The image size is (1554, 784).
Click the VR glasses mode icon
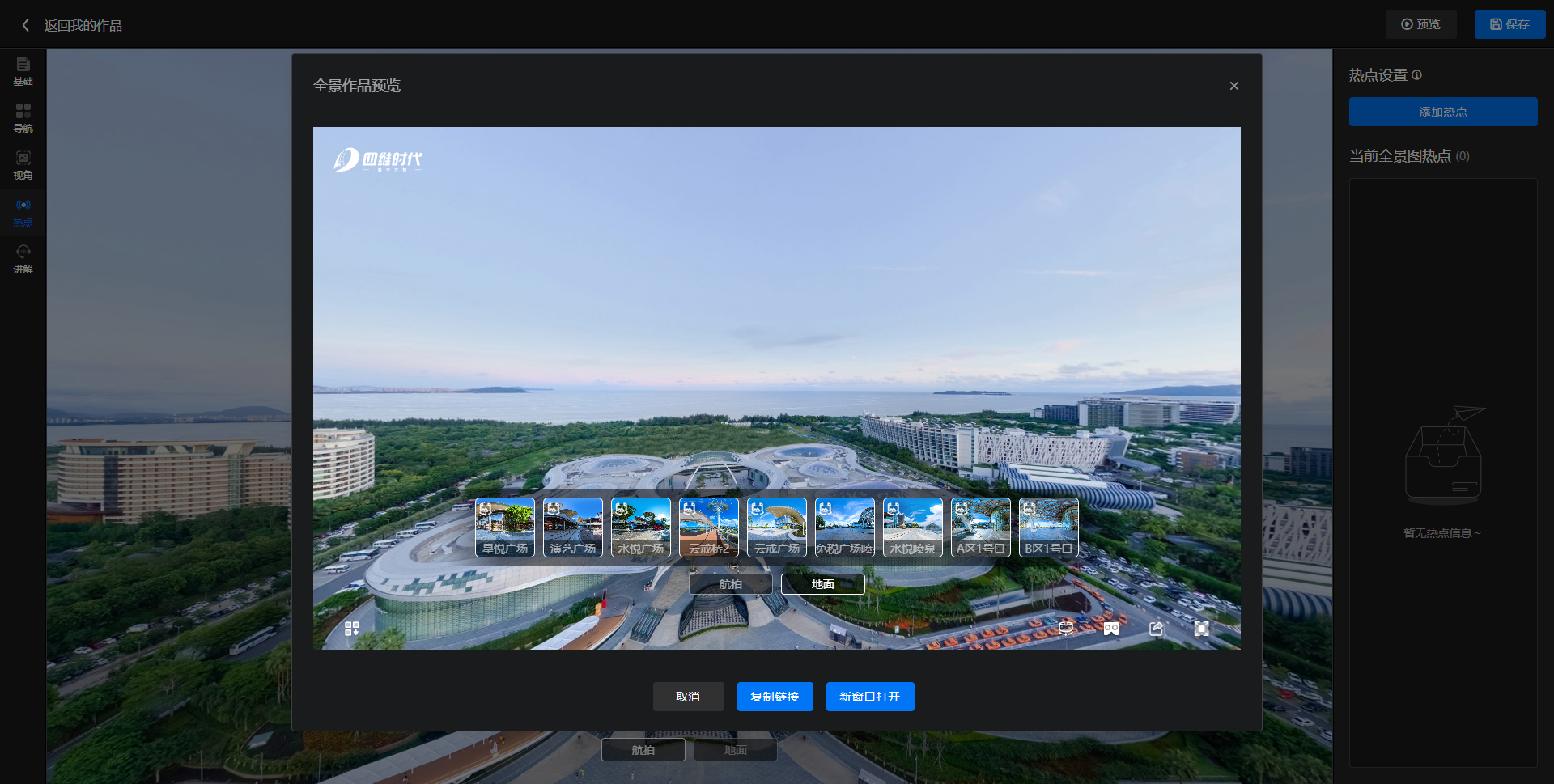[x=1110, y=629]
